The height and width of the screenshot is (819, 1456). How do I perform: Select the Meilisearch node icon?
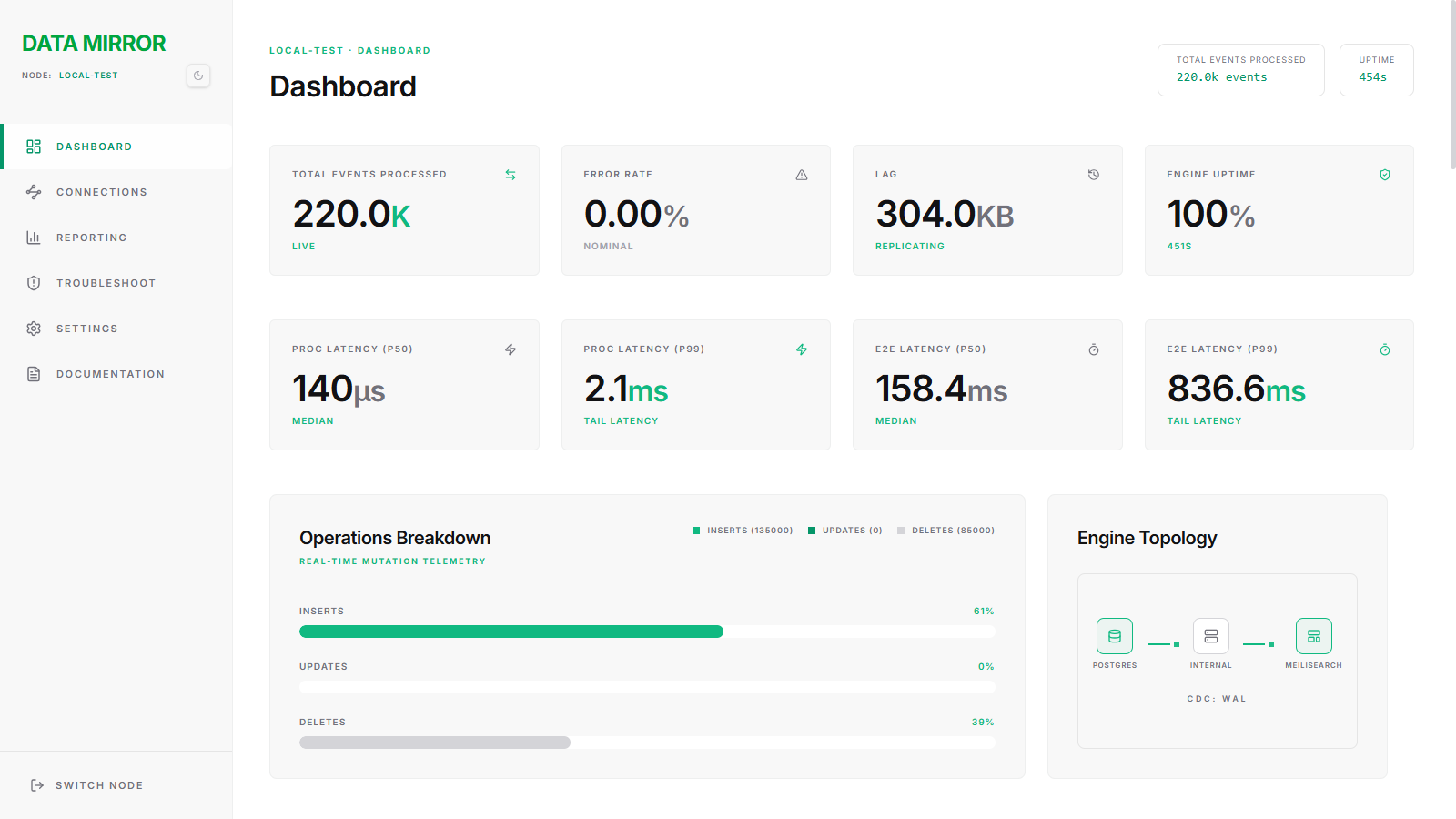click(1314, 636)
